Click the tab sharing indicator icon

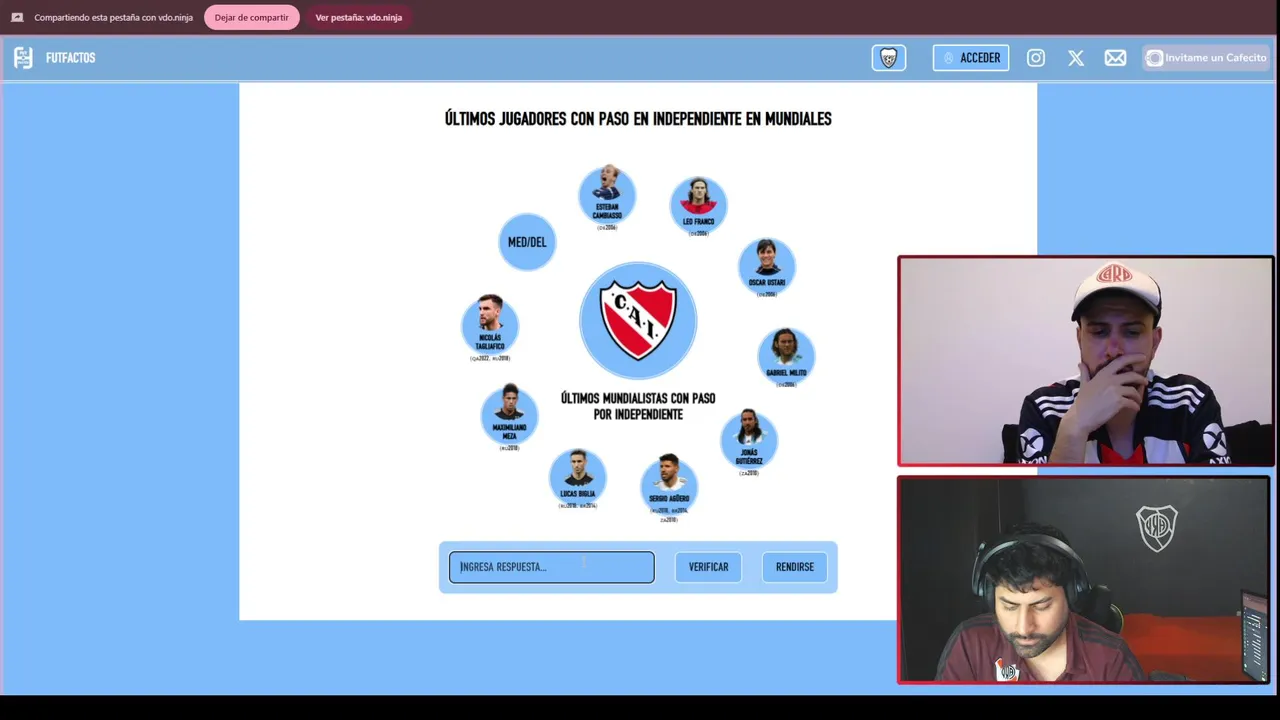pos(17,17)
